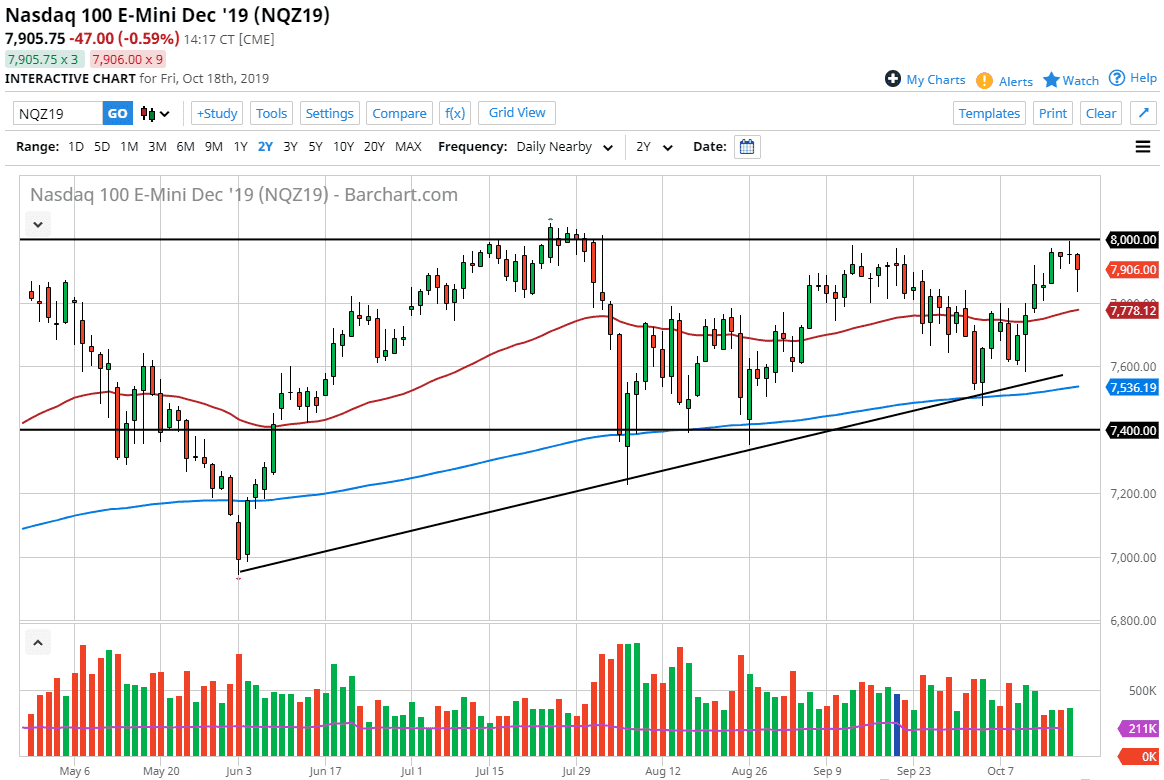Open the Help question mark icon

click(x=1117, y=78)
